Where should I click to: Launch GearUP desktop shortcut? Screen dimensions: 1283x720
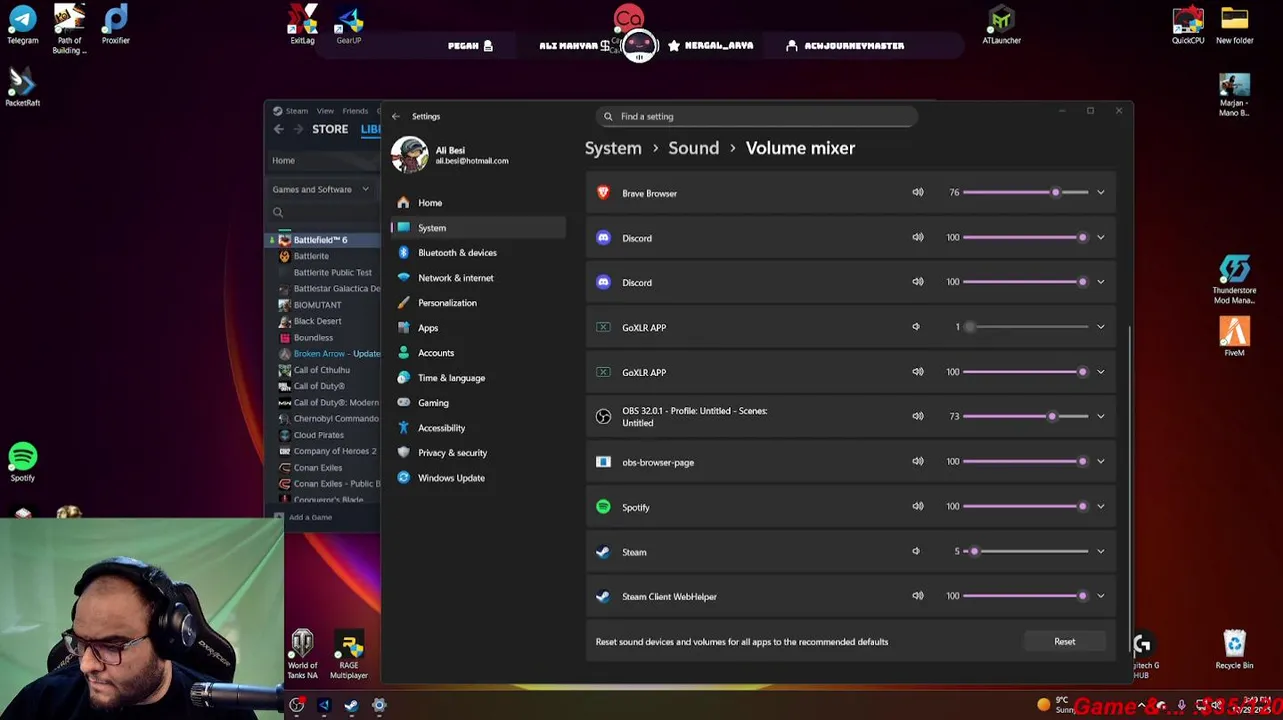349,24
